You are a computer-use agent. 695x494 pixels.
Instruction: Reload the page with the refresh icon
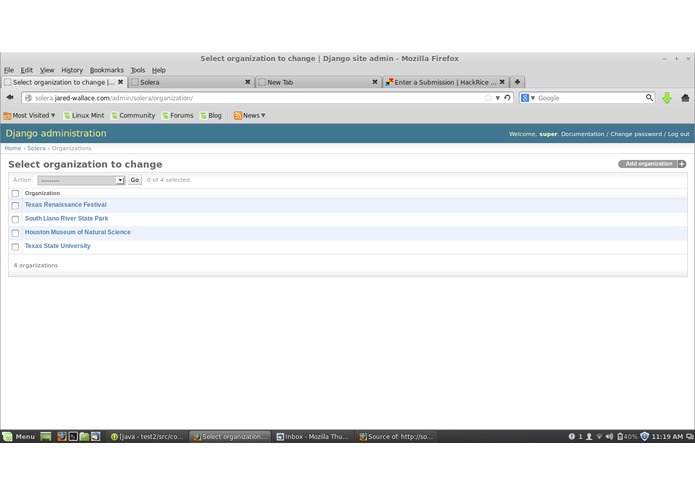tap(507, 97)
